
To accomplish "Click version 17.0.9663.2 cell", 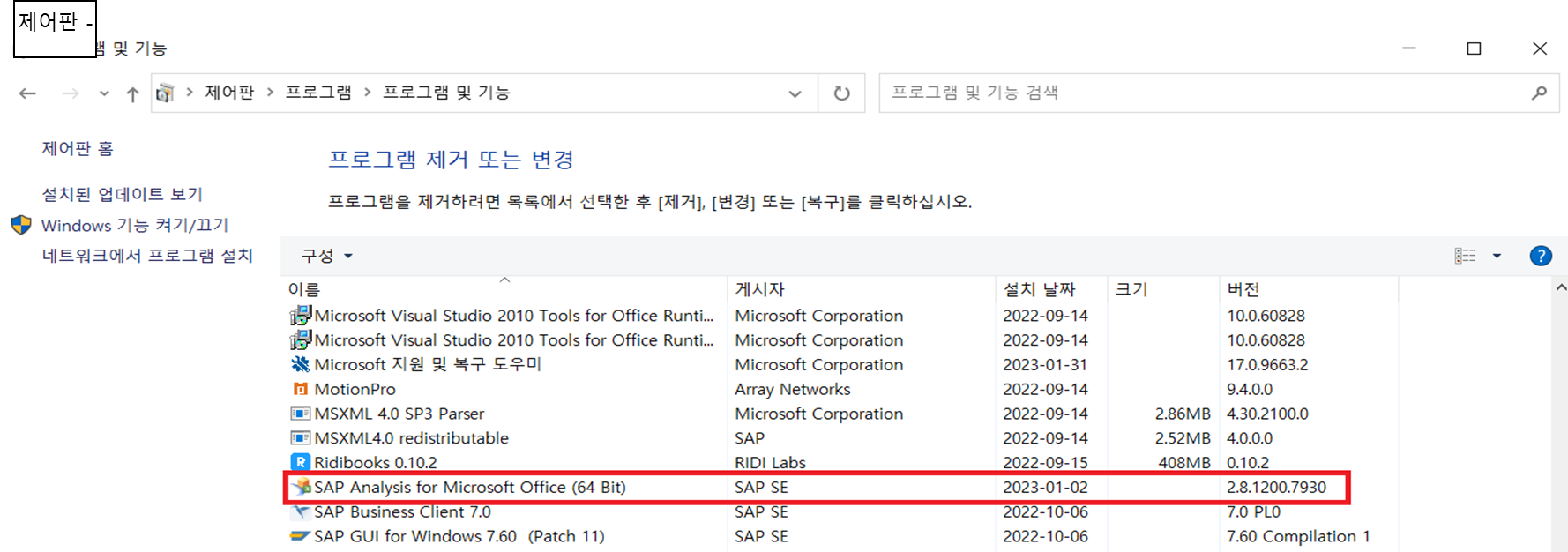I will click(1267, 364).
